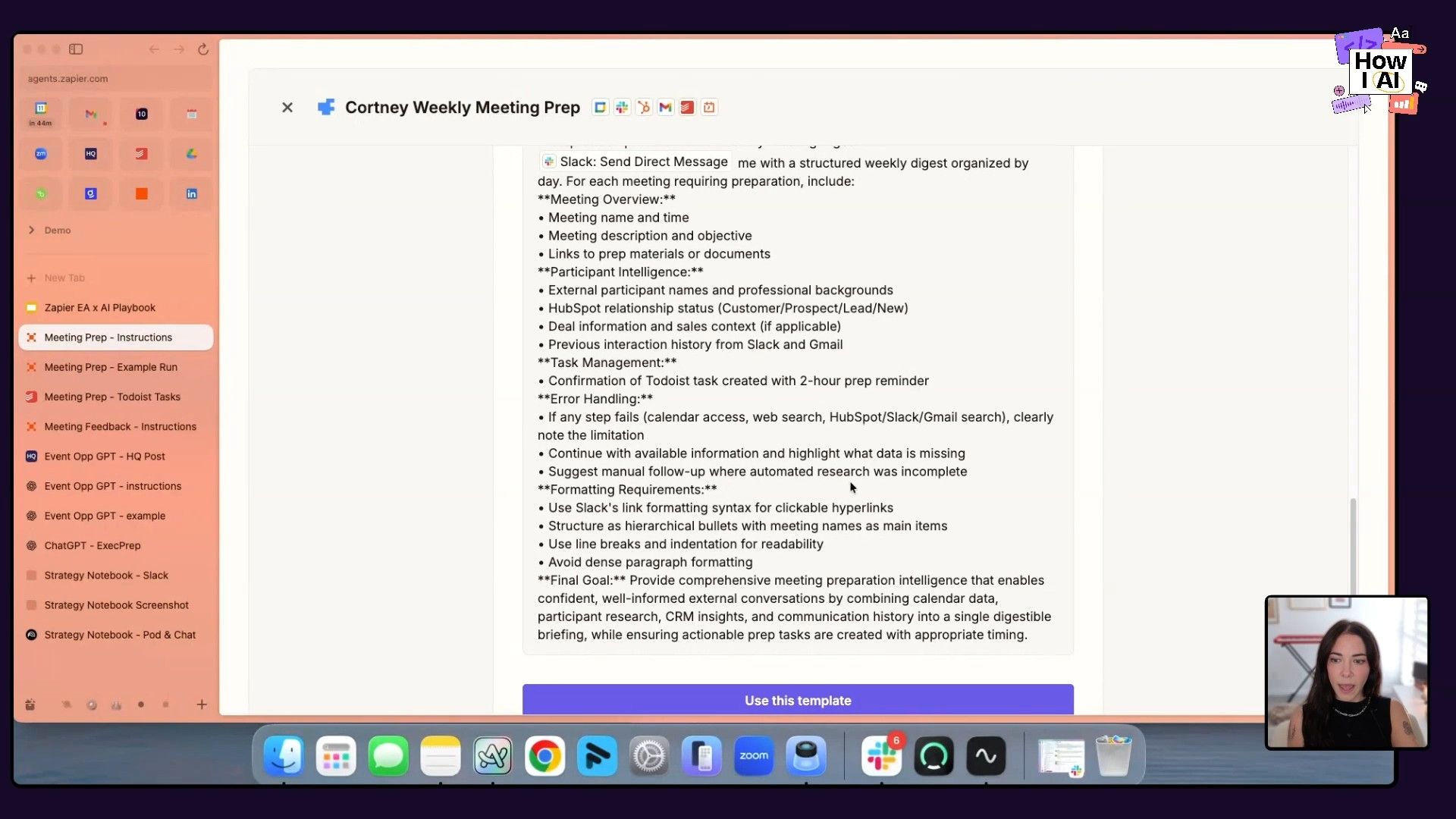1456x819 pixels.
Task: Open the pinned orange square app tab
Action: click(x=142, y=194)
